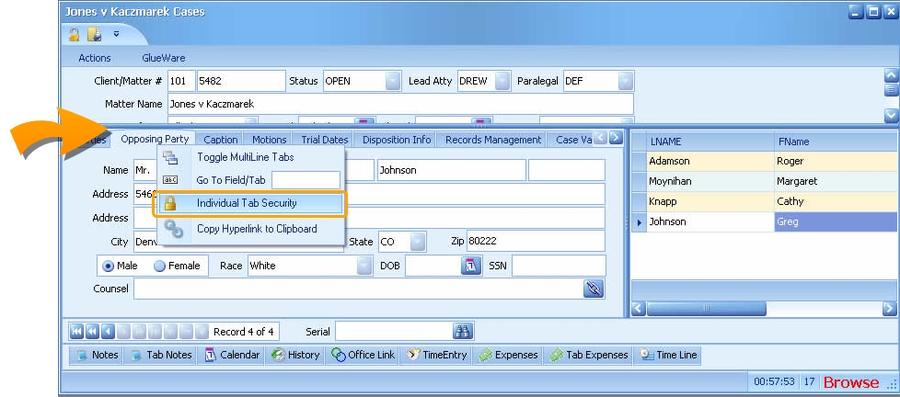Open the TimeEntry button
This screenshot has height=397, width=900.
[x=437, y=355]
